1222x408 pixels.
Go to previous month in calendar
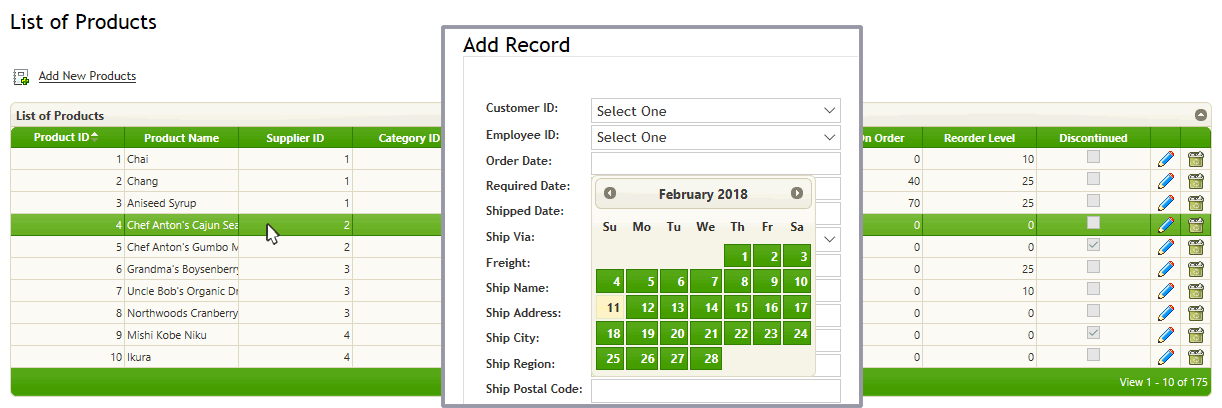tap(610, 194)
